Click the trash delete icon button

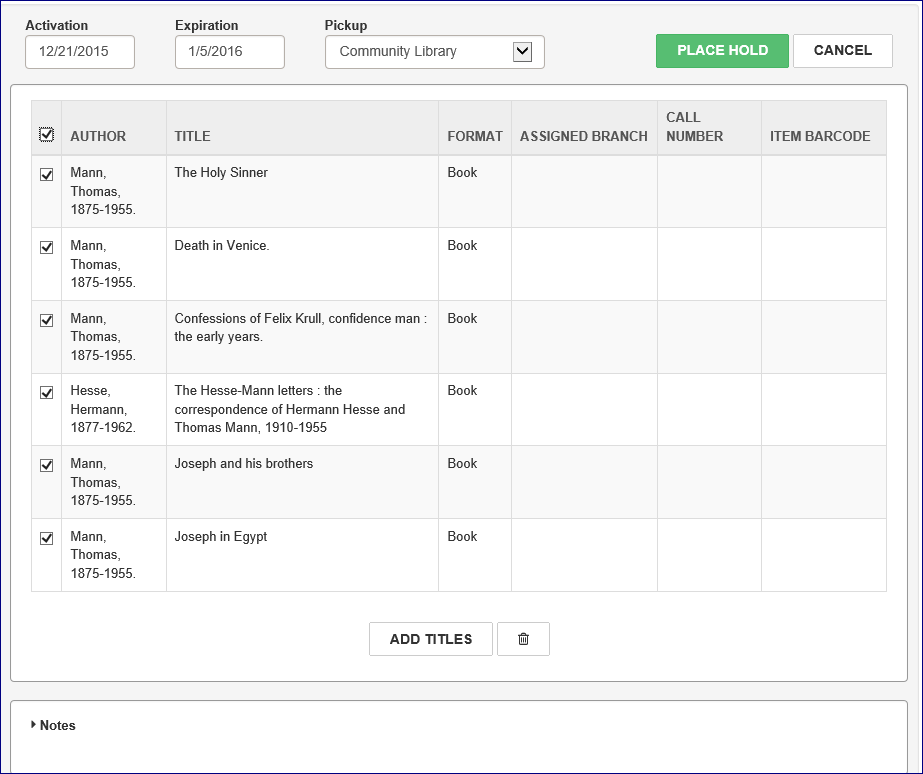tap(523, 639)
